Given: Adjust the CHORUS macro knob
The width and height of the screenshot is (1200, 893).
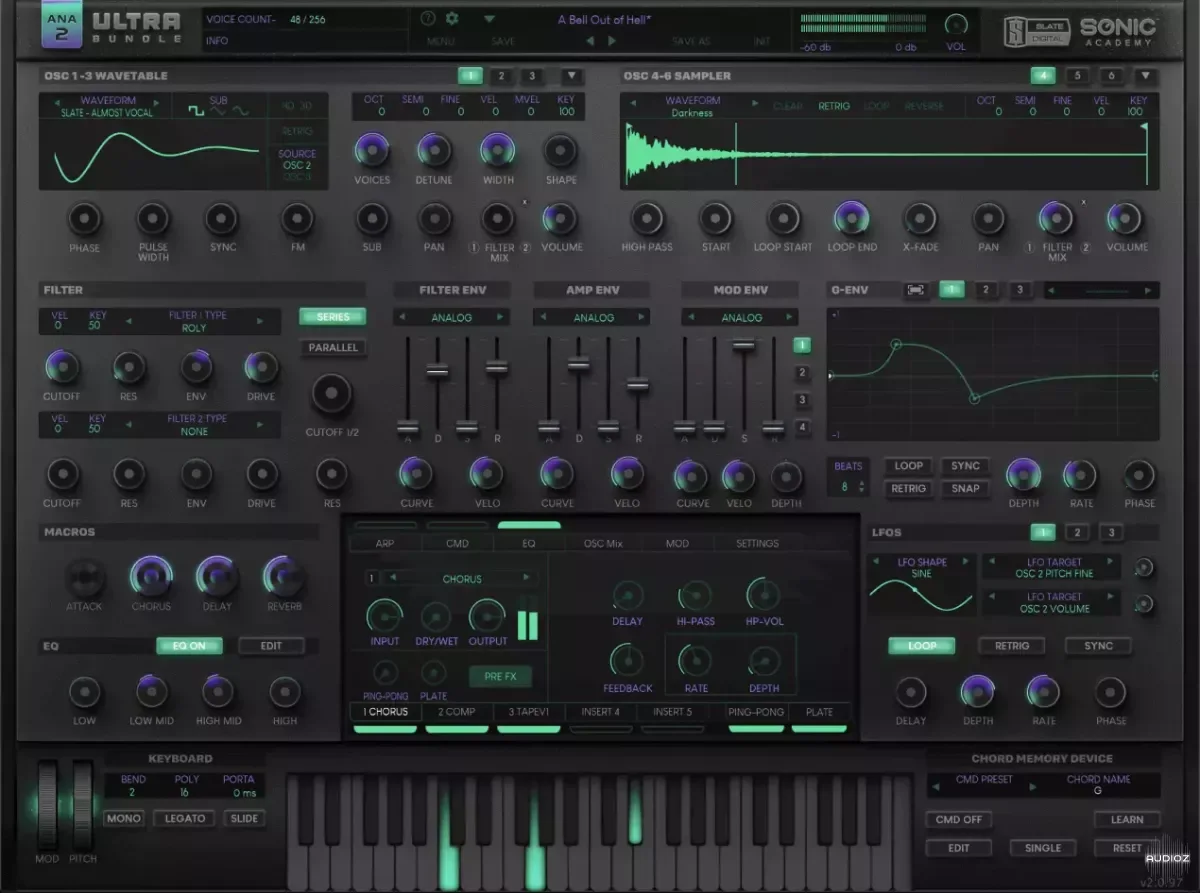Looking at the screenshot, I should pyautogui.click(x=151, y=577).
